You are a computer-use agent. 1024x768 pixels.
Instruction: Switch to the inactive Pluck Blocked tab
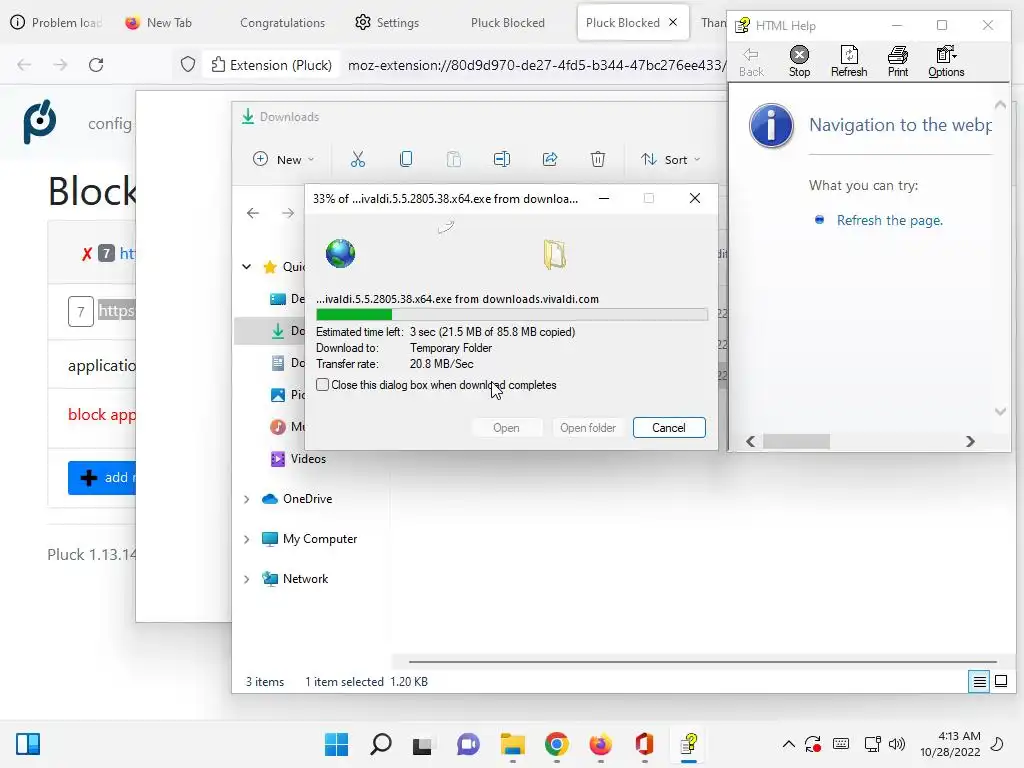pyautogui.click(x=507, y=23)
